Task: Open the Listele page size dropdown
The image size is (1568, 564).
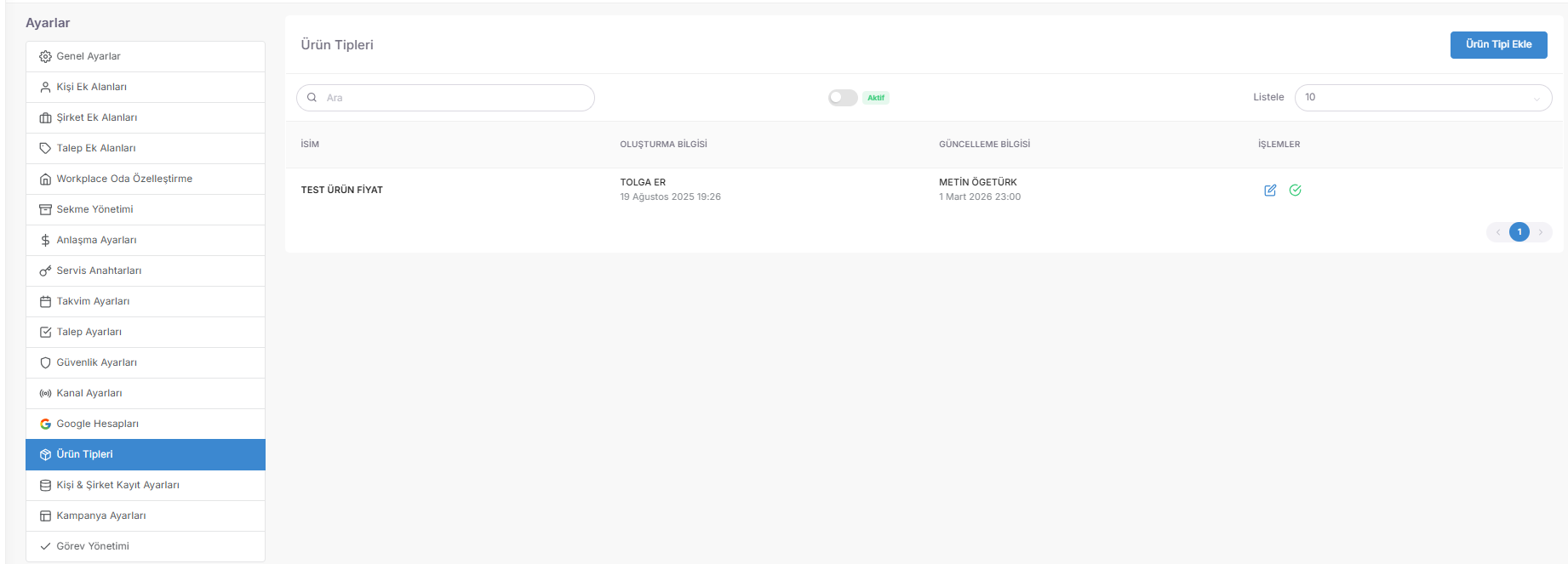Action: pos(1423,98)
